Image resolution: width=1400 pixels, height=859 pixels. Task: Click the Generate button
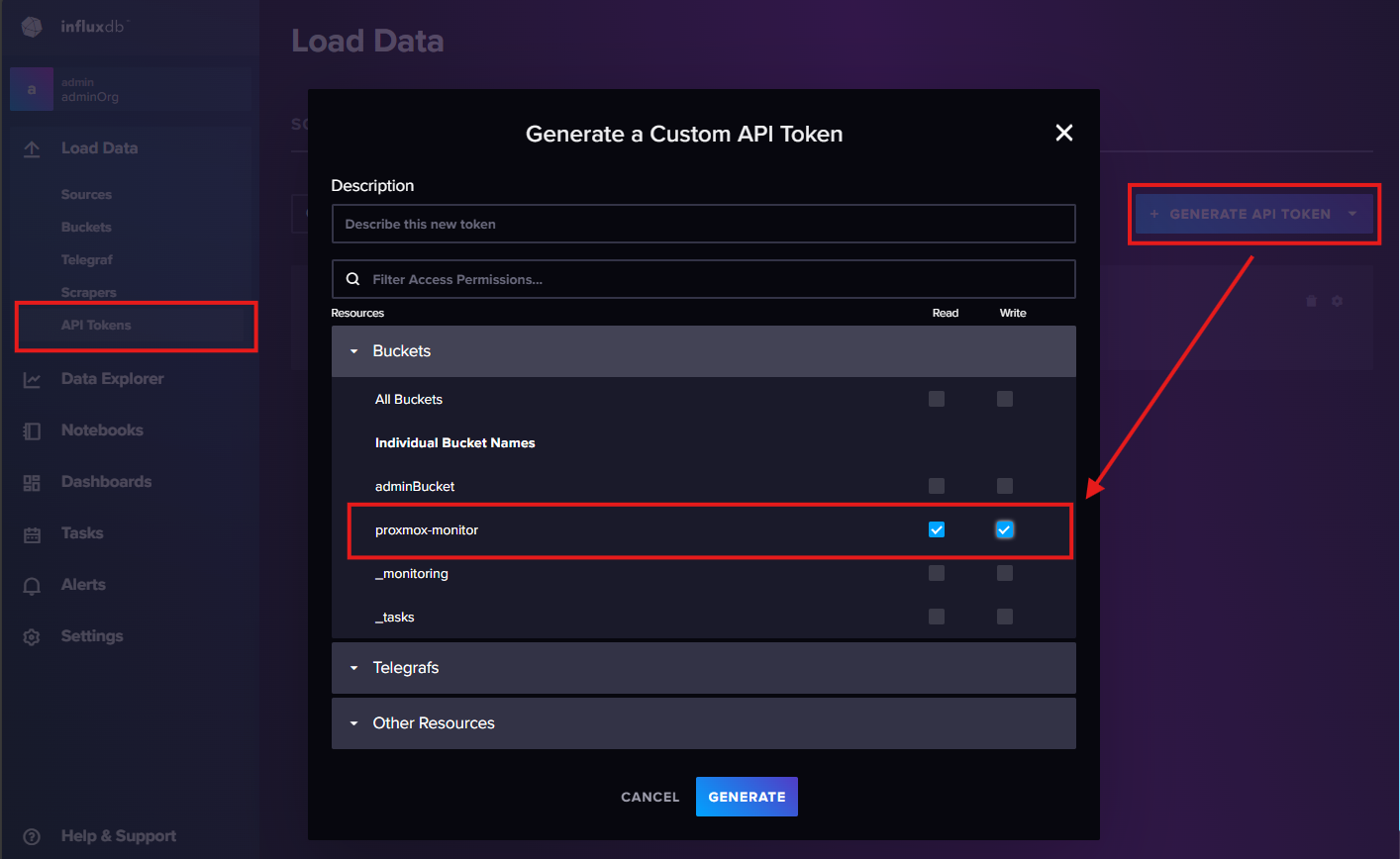[x=747, y=797]
